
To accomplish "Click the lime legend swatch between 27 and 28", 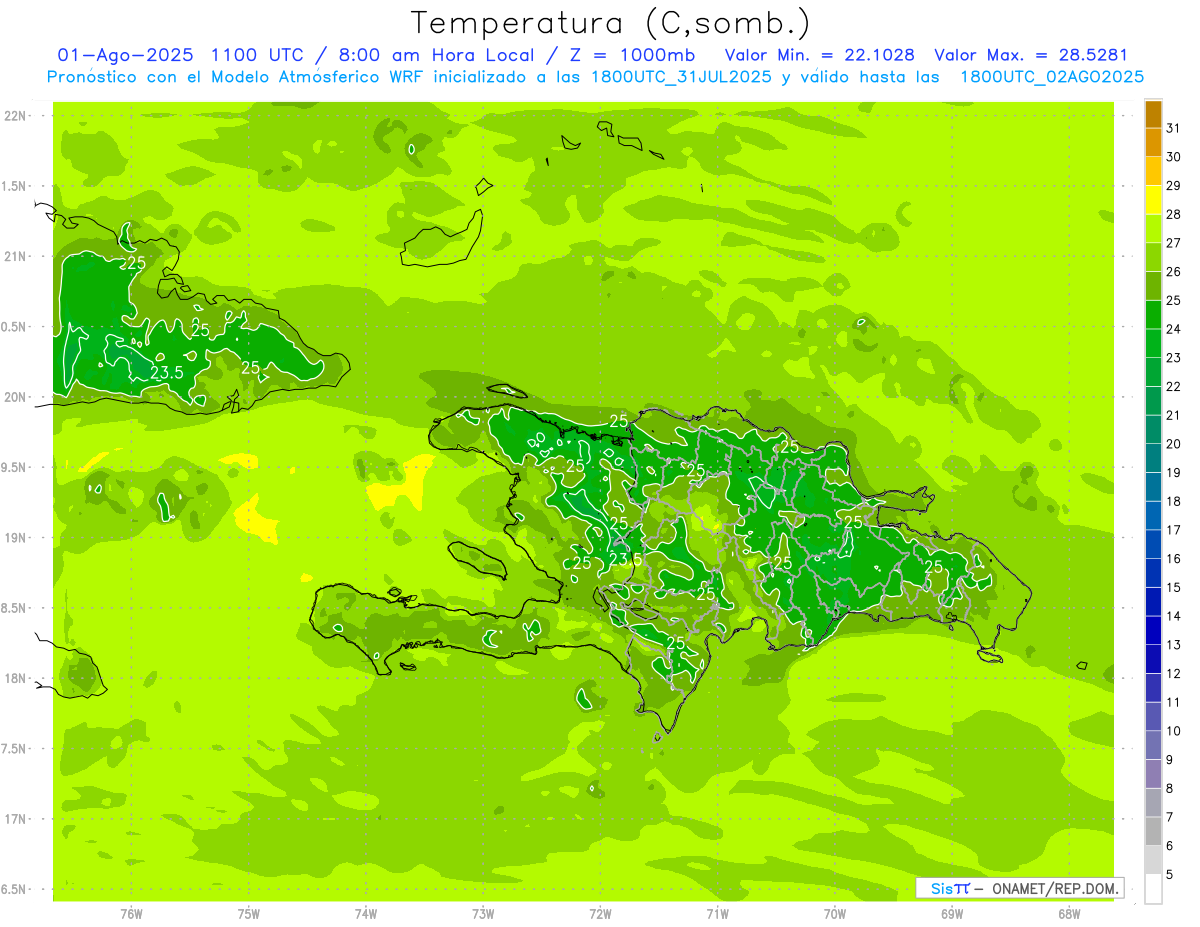I will 1153,228.
